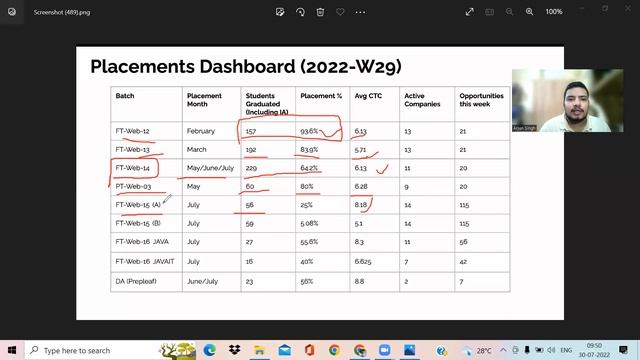
Task: Switch to Zoom in the taskbar
Action: [384, 350]
